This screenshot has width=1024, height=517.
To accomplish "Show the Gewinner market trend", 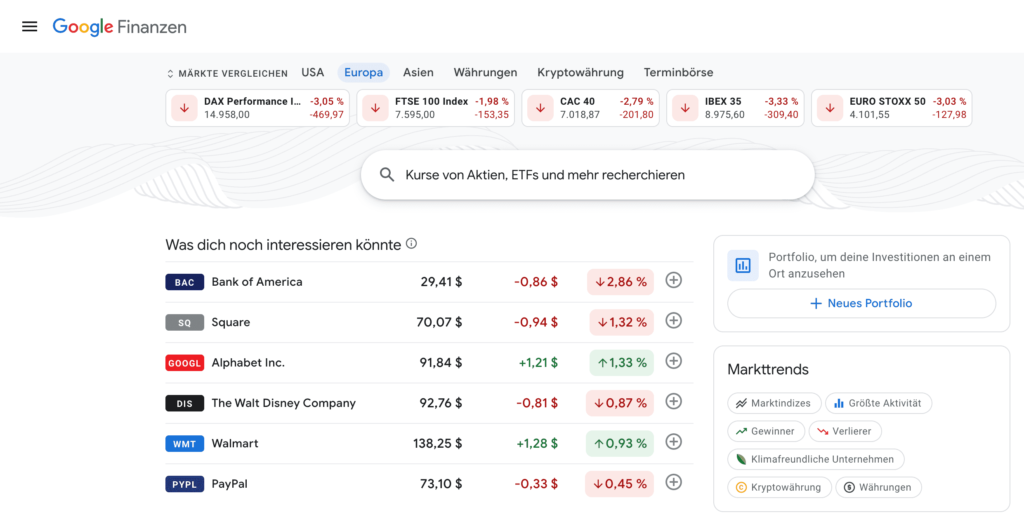I will [x=766, y=431].
